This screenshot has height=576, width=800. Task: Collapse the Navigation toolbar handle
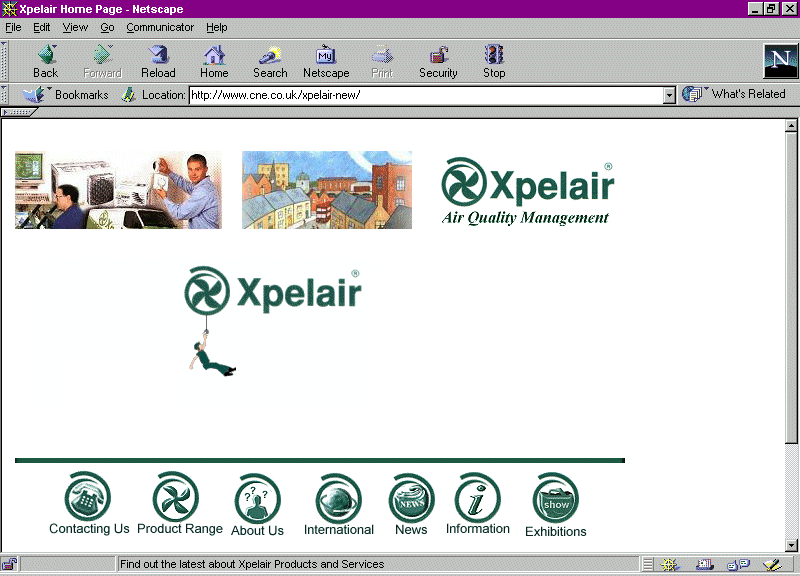tap(4, 61)
